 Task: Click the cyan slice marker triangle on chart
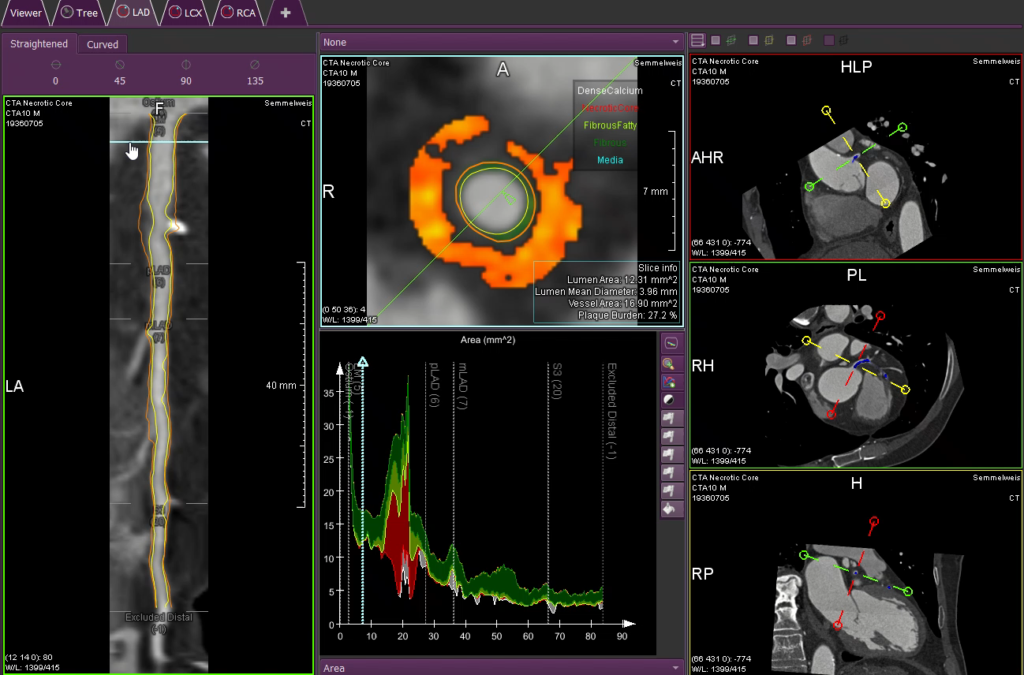tap(363, 362)
